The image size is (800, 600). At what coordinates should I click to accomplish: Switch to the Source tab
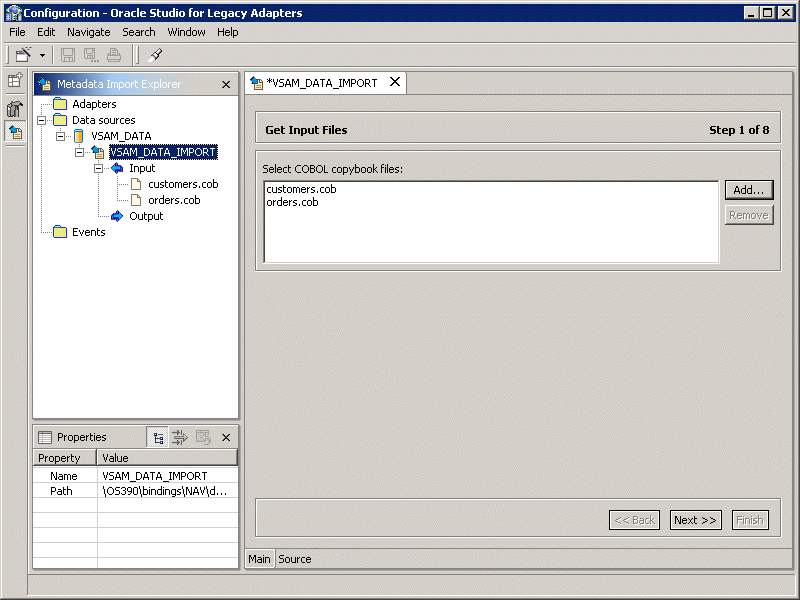[x=295, y=559]
